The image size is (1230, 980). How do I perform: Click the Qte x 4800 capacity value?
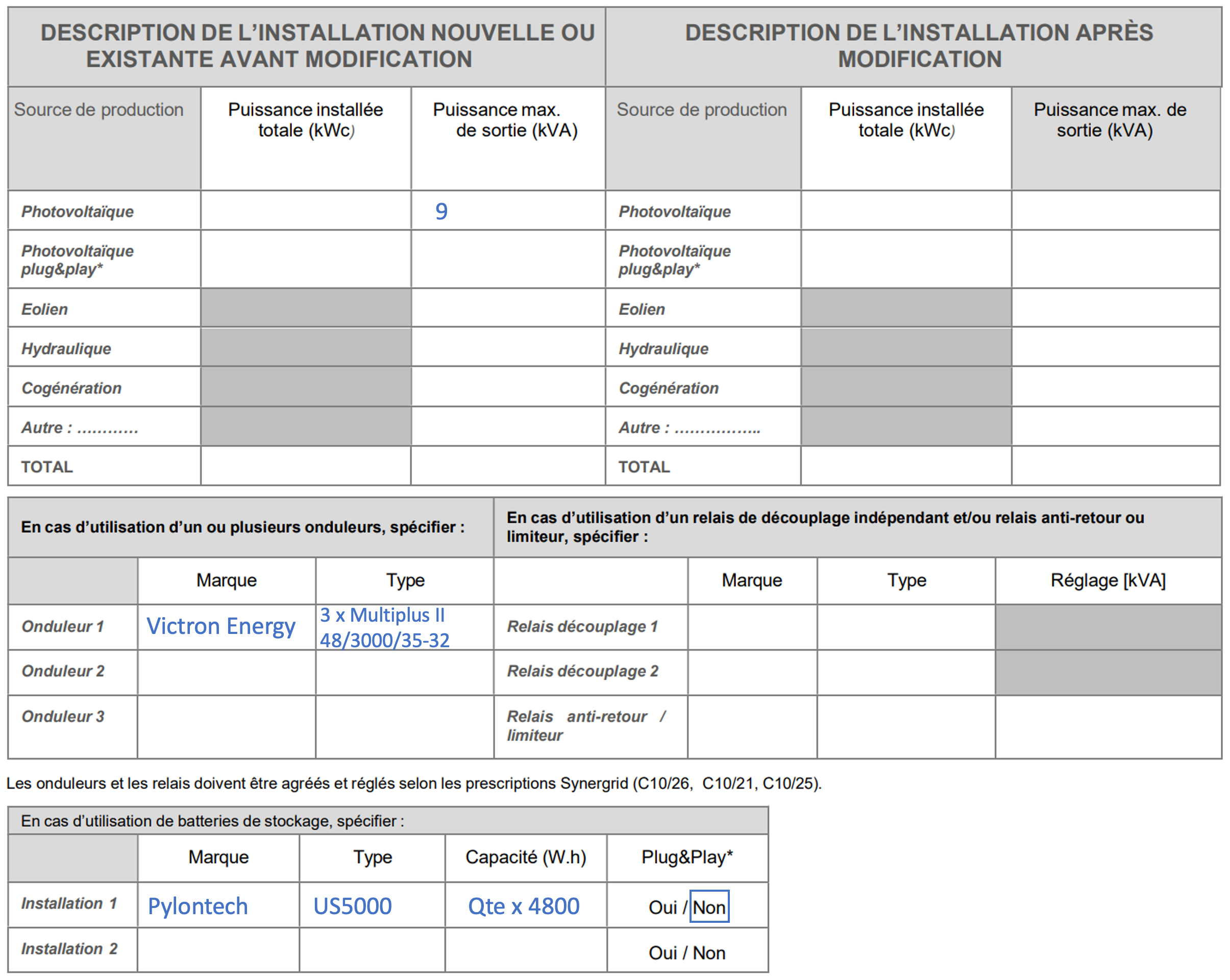point(524,906)
